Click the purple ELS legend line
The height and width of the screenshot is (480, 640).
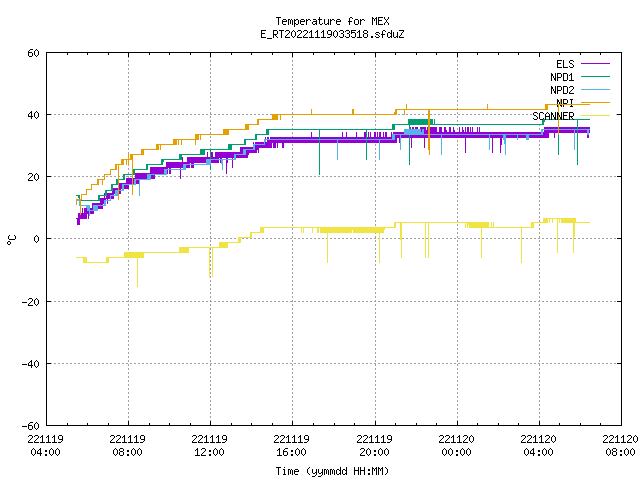tap(595, 64)
